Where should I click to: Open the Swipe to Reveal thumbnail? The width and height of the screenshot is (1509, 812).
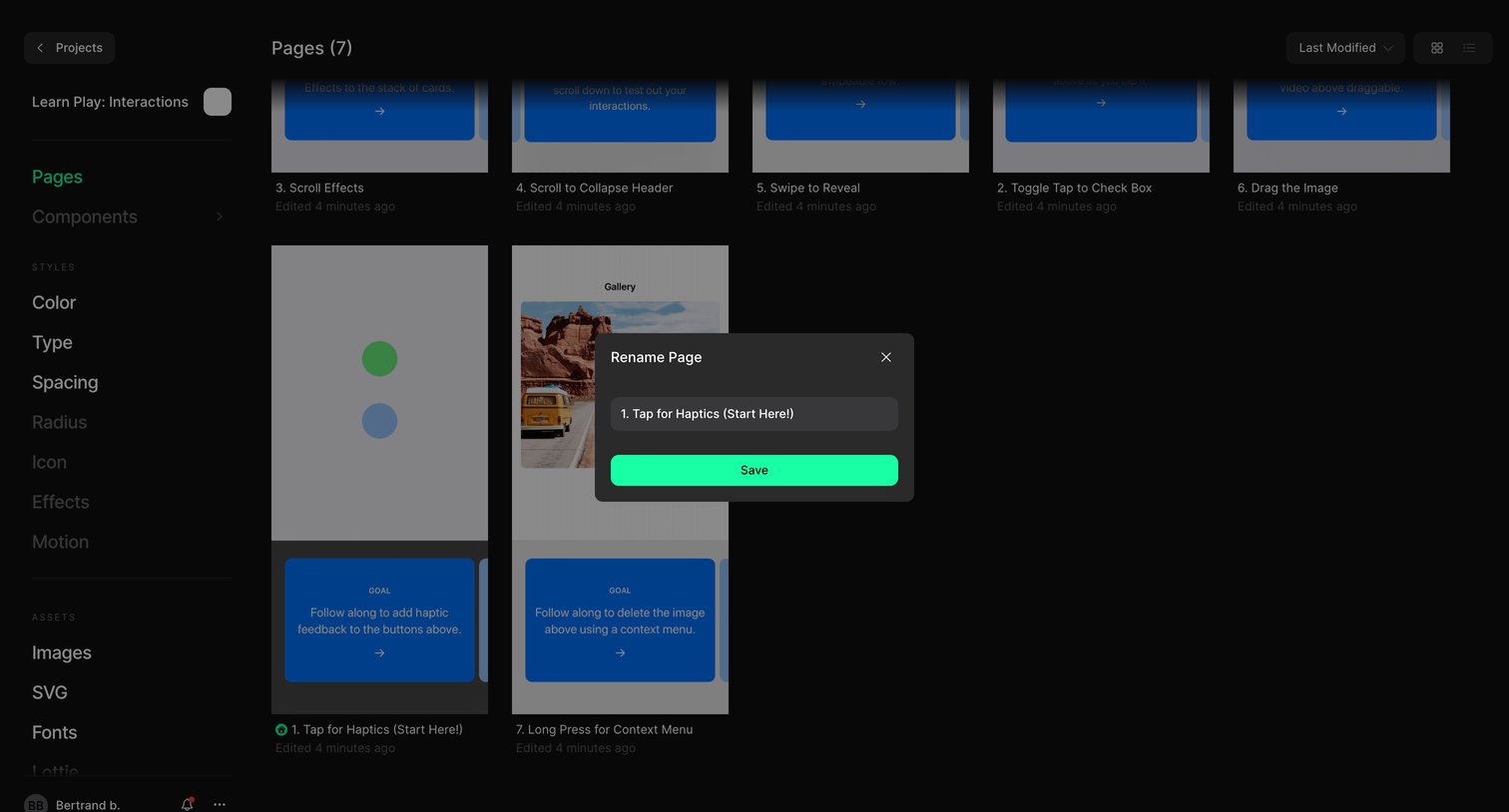860,125
